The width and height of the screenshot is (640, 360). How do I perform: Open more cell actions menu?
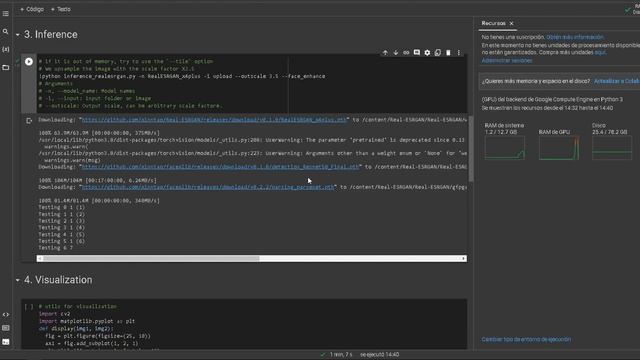tap(459, 53)
